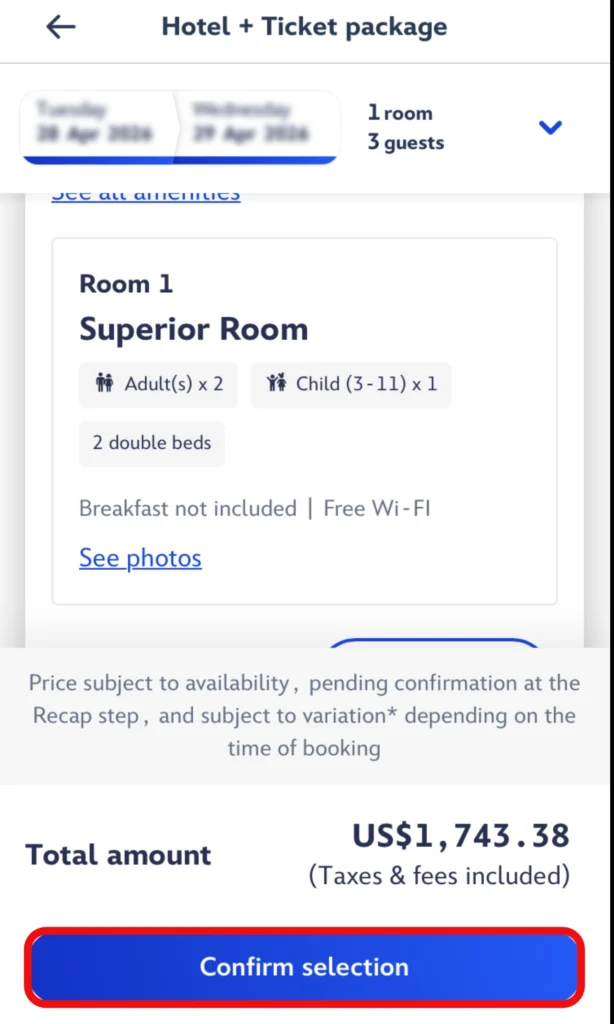Go back using the arrow icon
This screenshot has width=614, height=1024.
point(61,27)
